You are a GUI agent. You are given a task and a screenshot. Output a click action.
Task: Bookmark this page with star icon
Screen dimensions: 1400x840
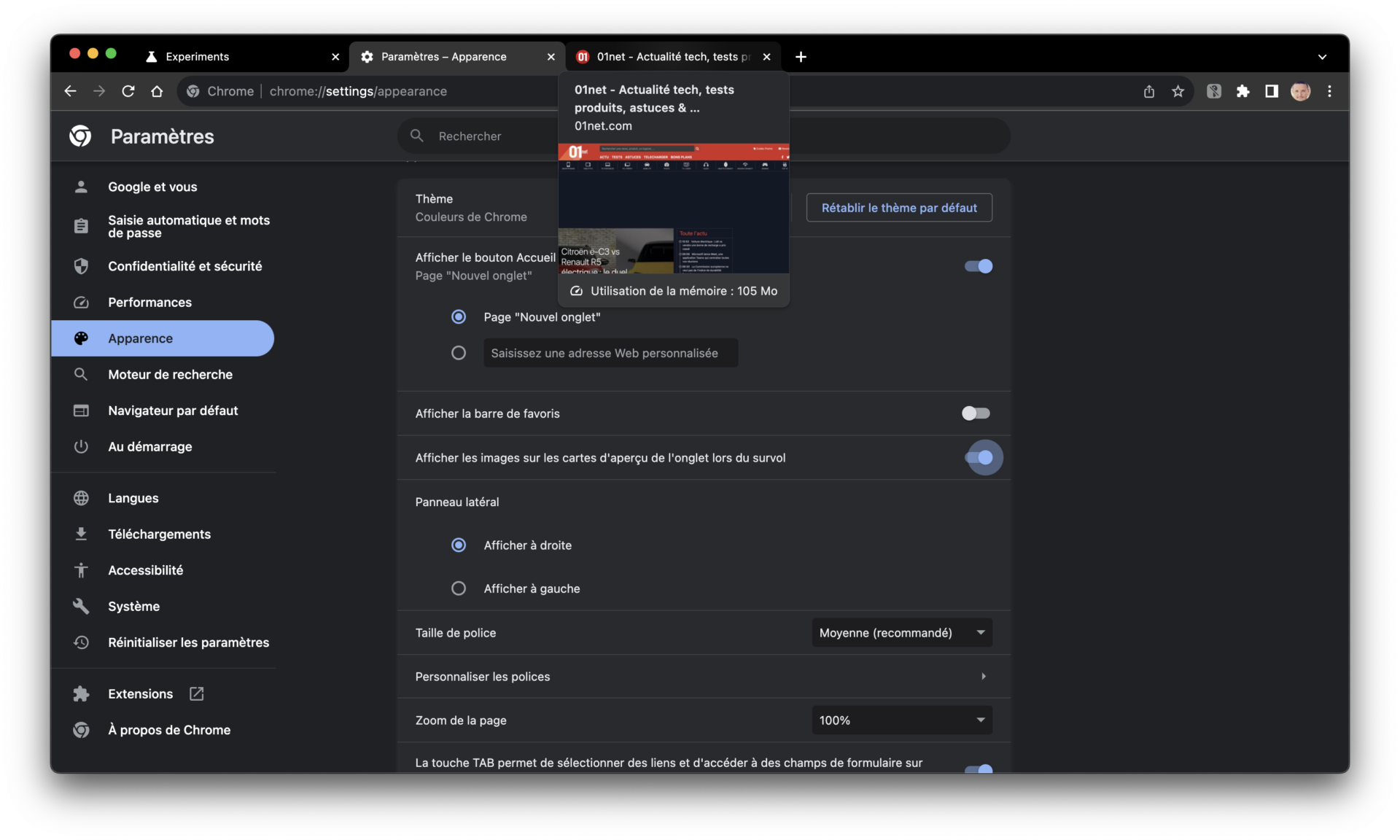1178,91
